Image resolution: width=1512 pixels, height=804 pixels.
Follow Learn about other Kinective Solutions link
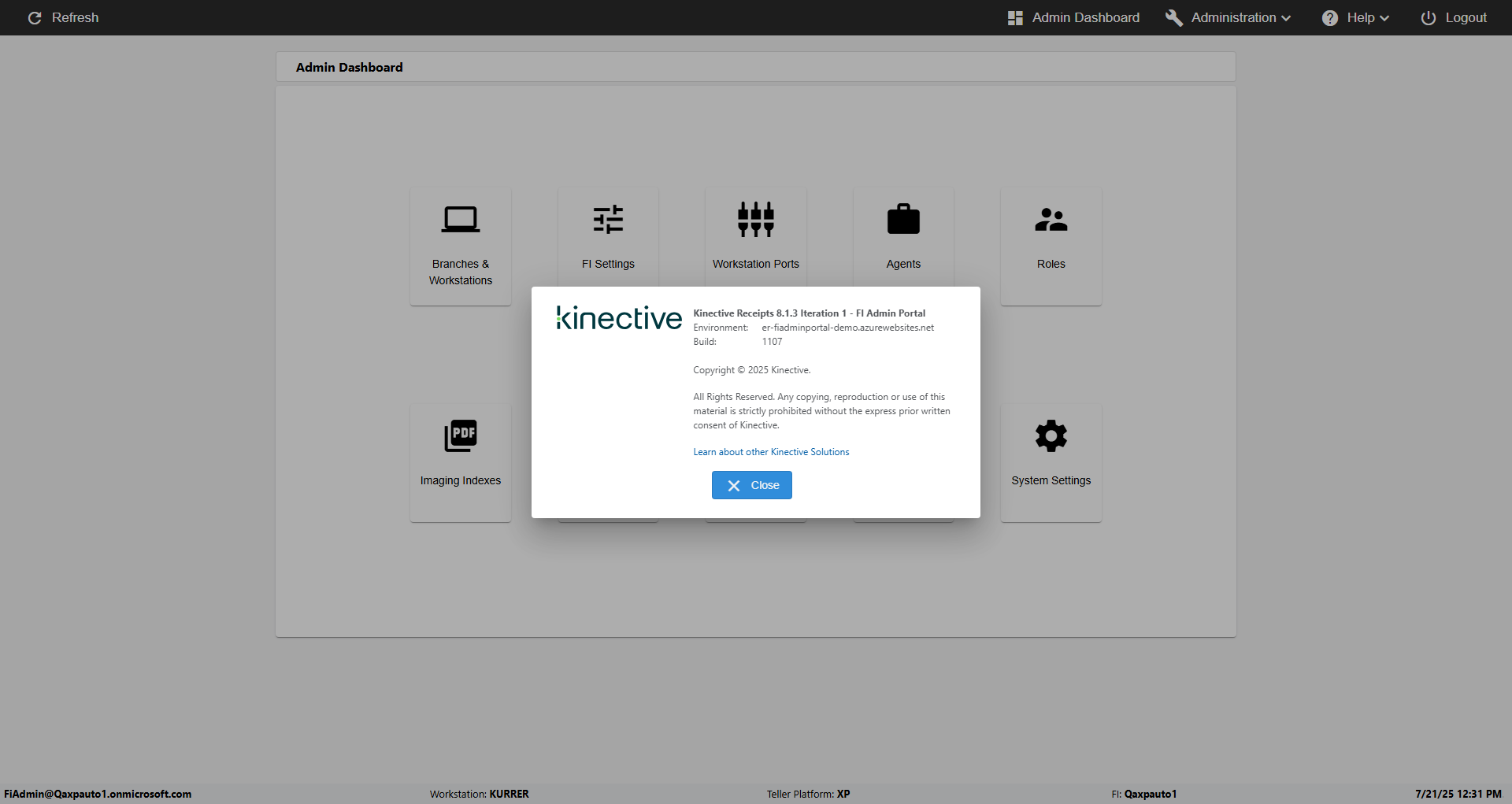coord(771,452)
